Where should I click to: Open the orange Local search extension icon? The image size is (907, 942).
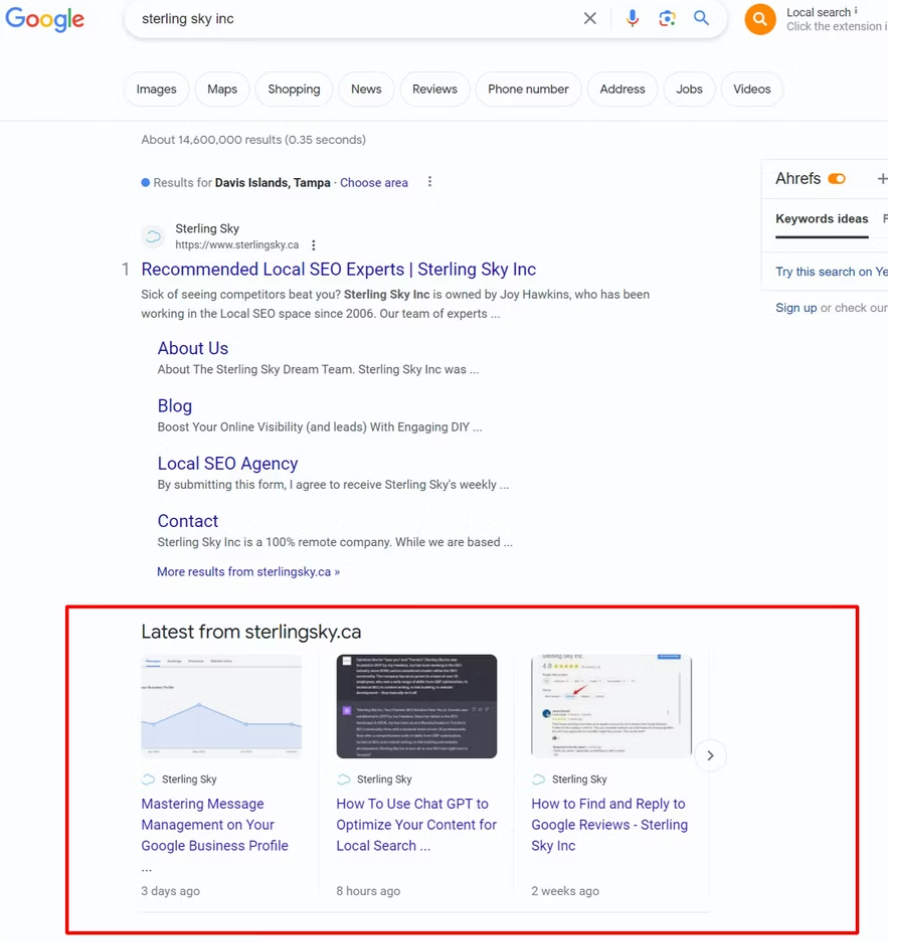click(760, 19)
